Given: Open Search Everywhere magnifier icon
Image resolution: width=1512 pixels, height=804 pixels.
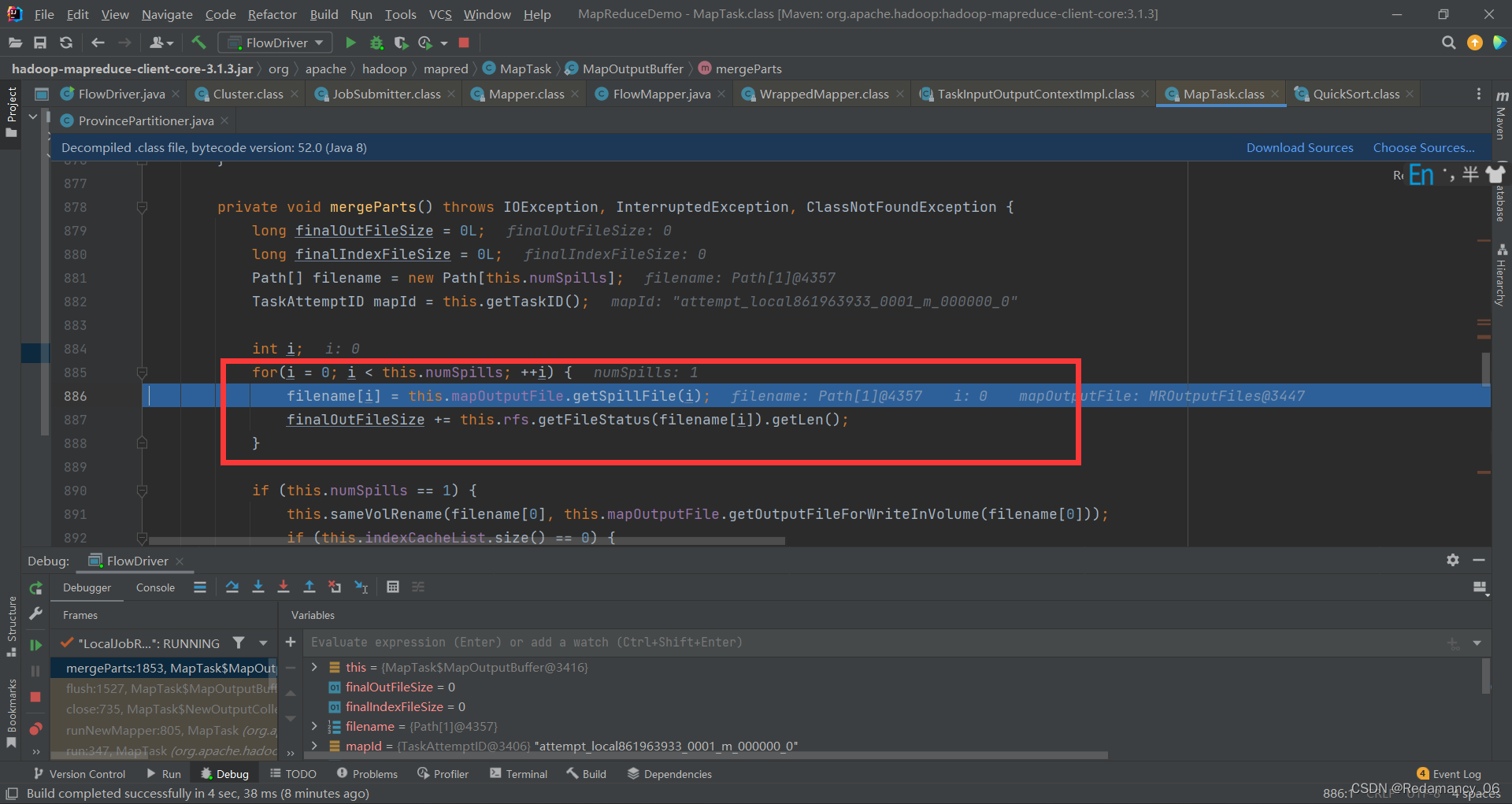Looking at the screenshot, I should (x=1448, y=43).
